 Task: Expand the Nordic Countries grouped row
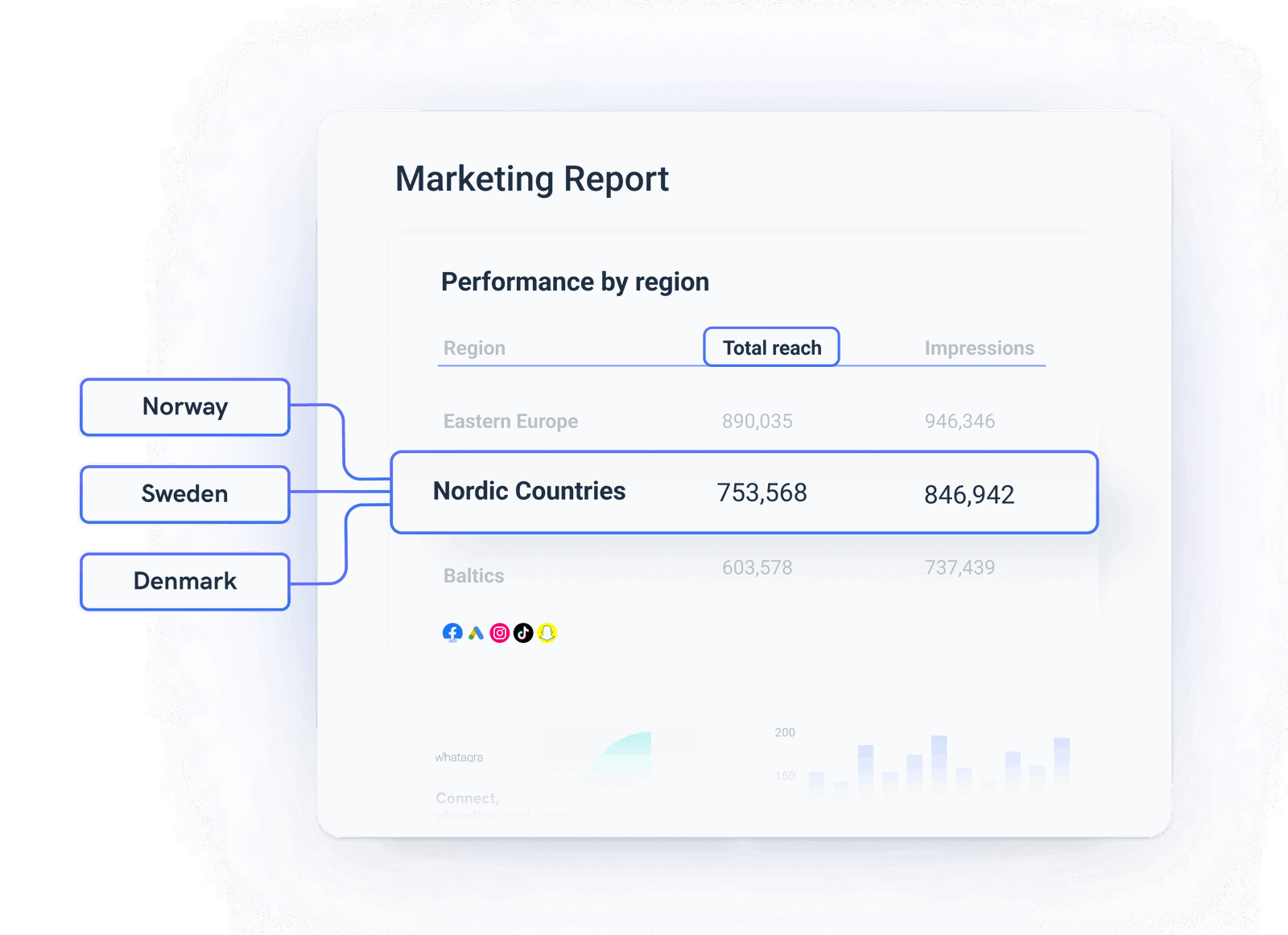[x=745, y=492]
